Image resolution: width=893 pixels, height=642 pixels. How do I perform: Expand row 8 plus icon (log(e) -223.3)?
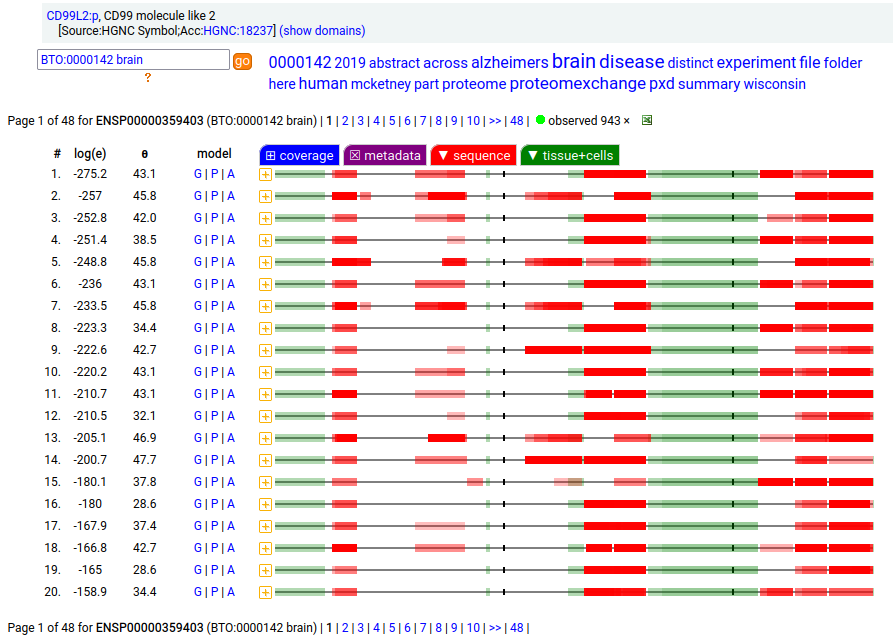(x=265, y=329)
